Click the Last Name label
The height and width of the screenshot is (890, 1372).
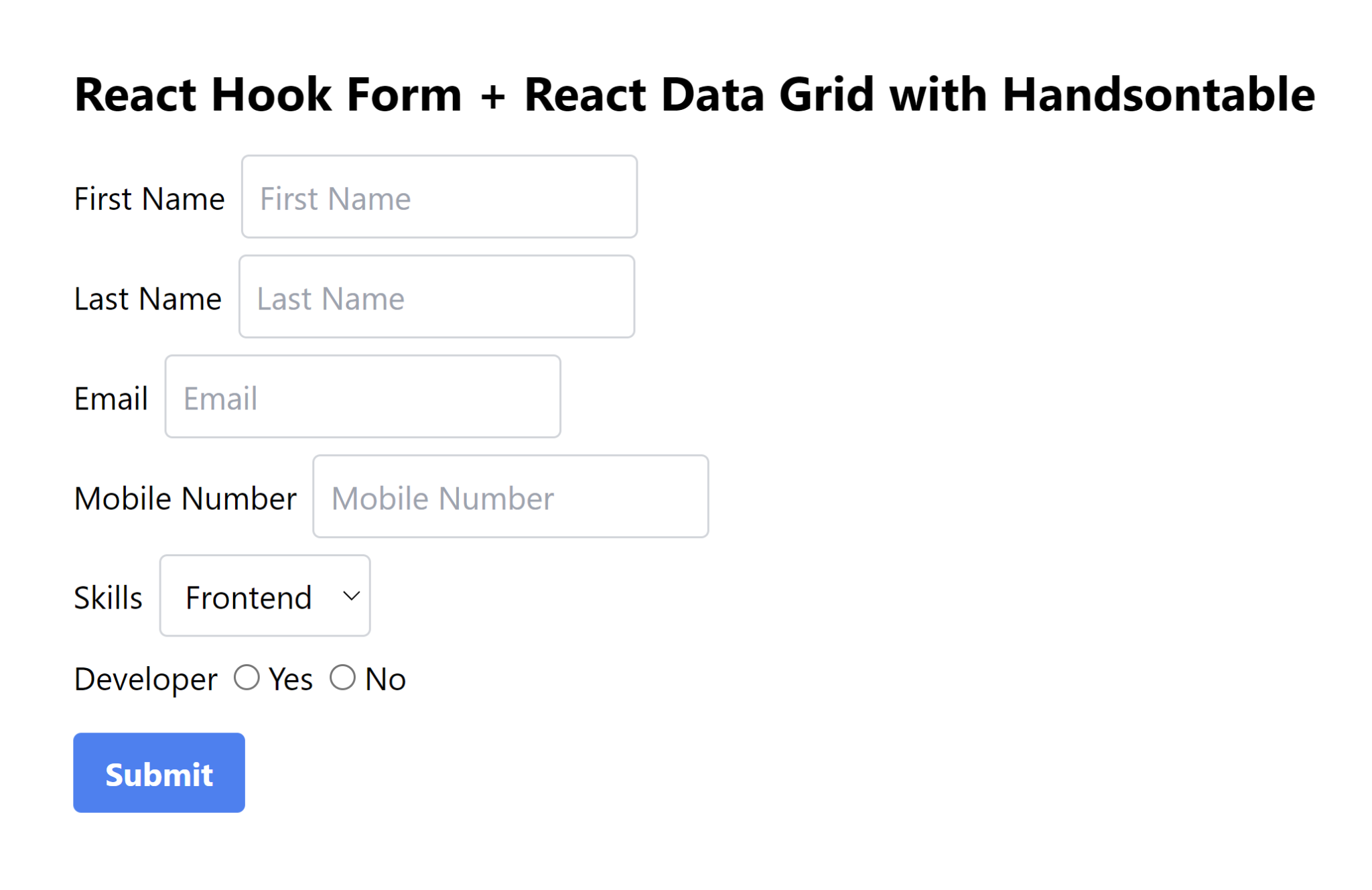147,298
